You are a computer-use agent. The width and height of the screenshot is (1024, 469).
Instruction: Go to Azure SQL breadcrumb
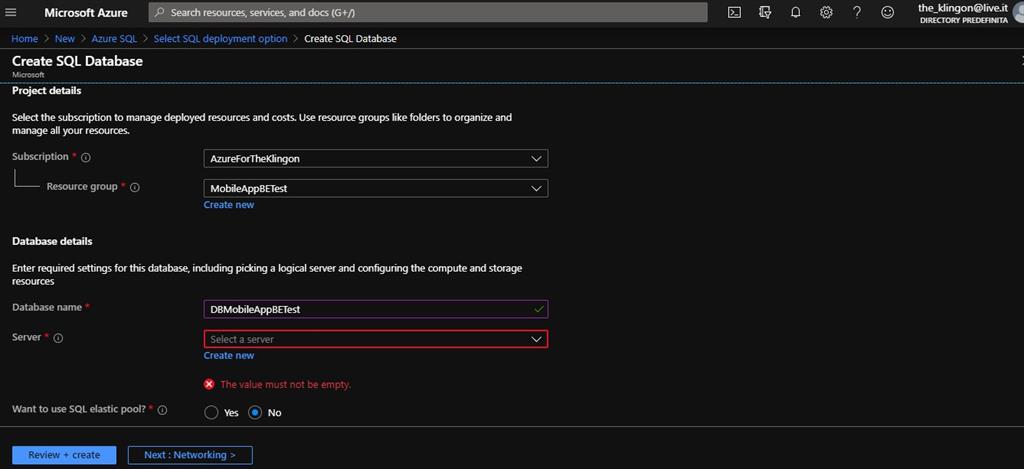[x=114, y=39]
